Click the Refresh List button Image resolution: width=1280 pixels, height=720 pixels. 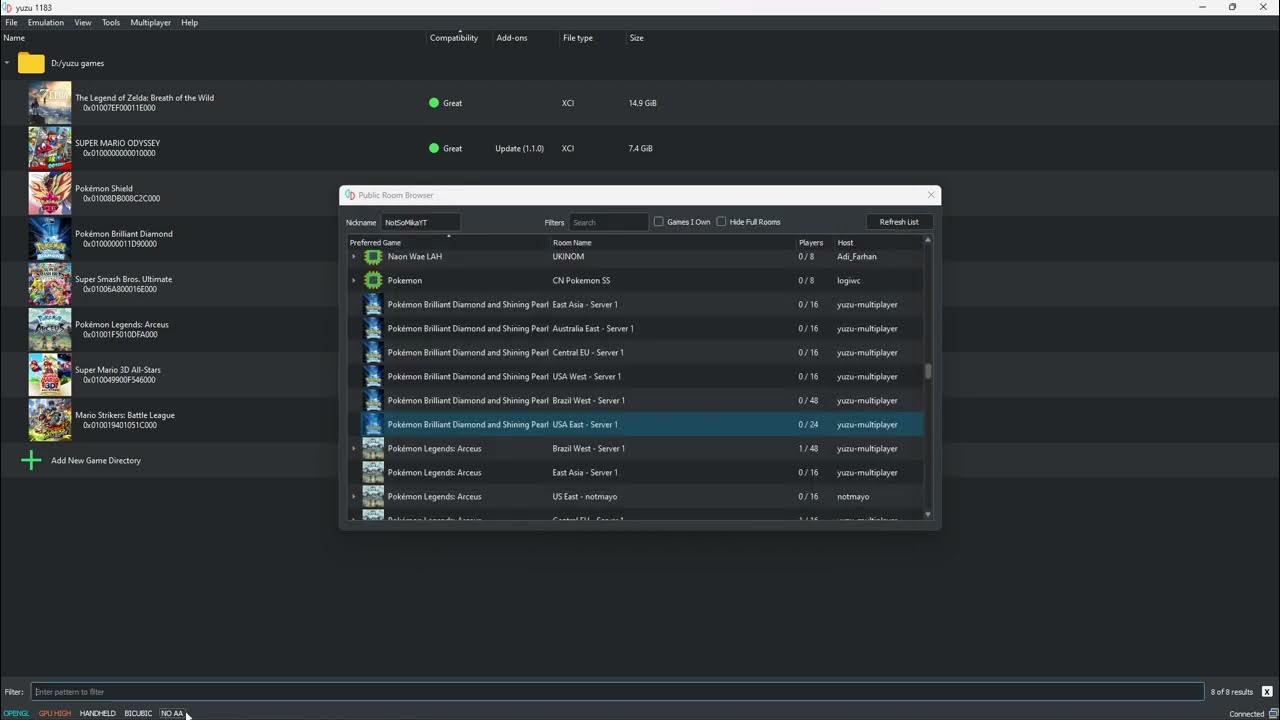[899, 222]
